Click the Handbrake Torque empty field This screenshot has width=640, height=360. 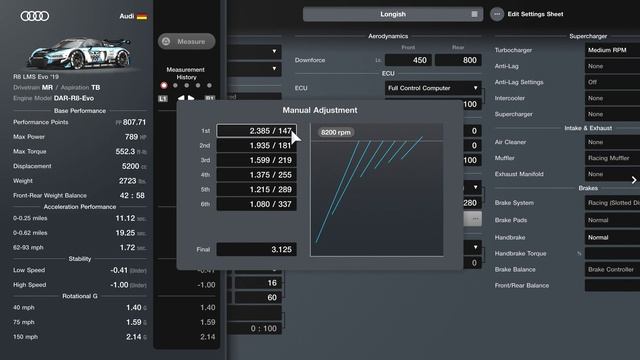pyautogui.click(x=612, y=253)
